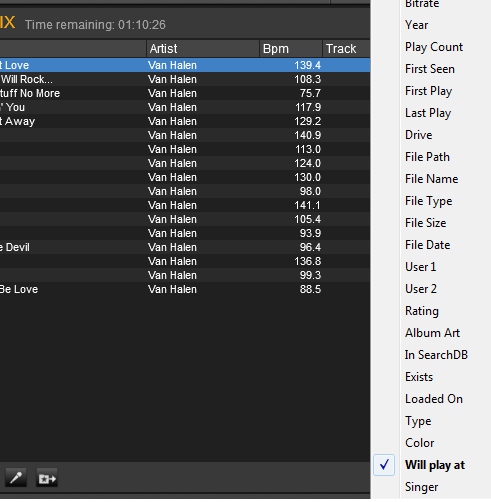The width and height of the screenshot is (491, 502).
Task: Click the Bpm value 113.0
Action: point(308,149)
